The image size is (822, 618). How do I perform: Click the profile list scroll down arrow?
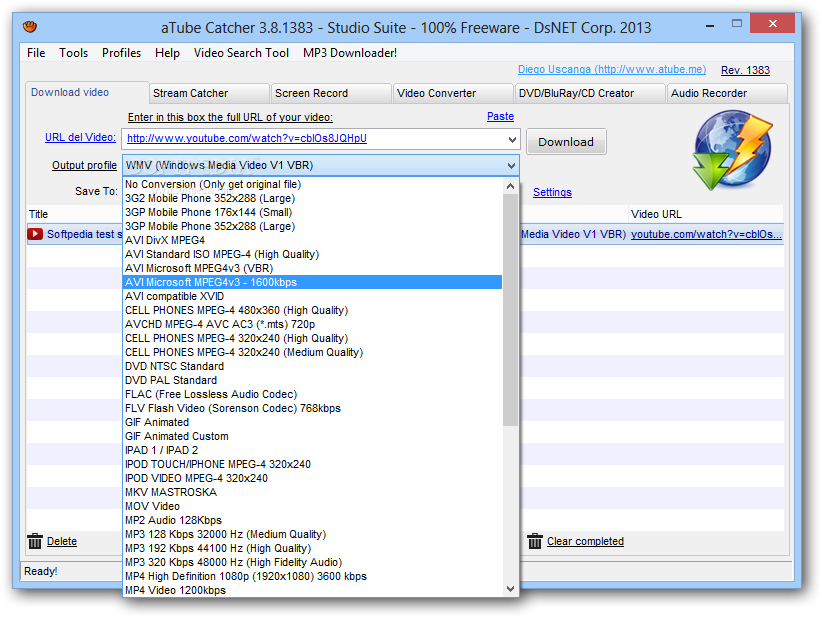pyautogui.click(x=510, y=589)
